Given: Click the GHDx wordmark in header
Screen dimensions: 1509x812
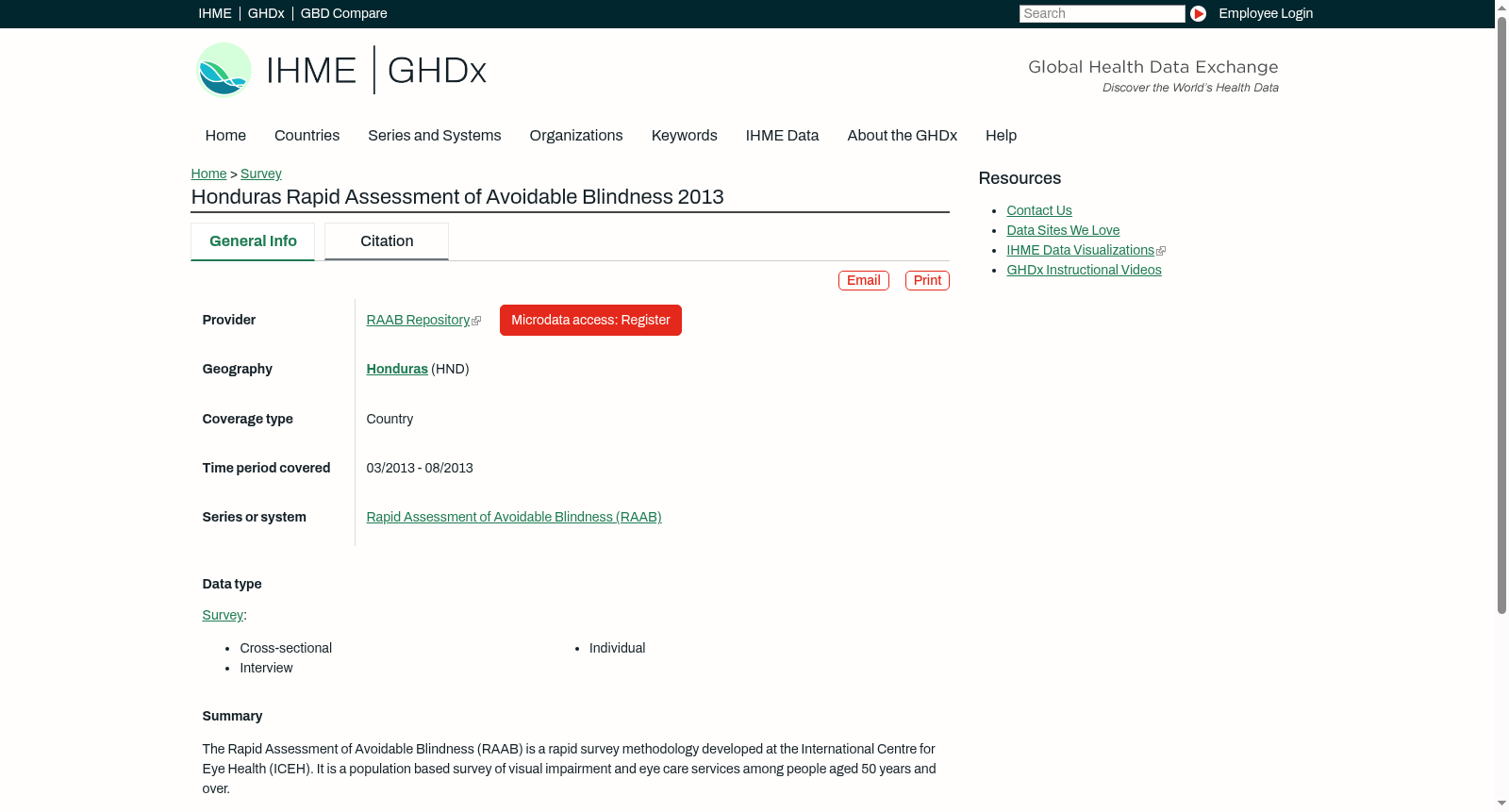Looking at the screenshot, I should coord(437,71).
